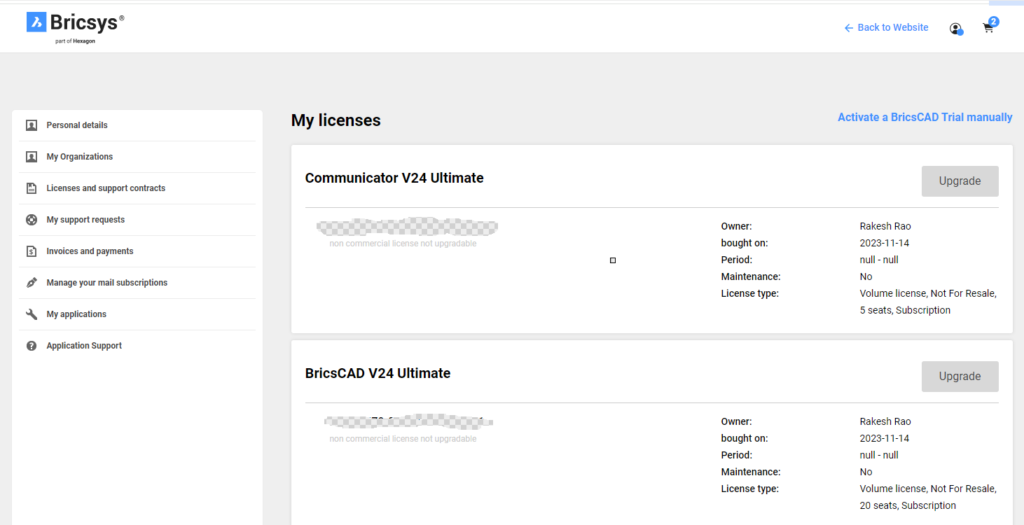Image resolution: width=1024 pixels, height=525 pixels.
Task: Click the 20 seats, Subscription text
Action: 908,505
